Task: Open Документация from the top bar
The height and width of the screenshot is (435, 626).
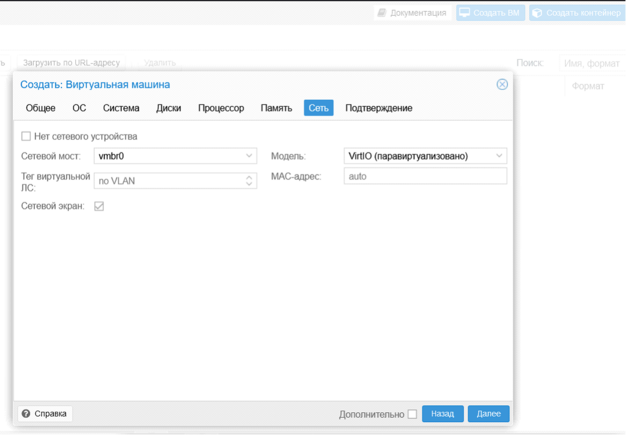Action: (x=412, y=13)
